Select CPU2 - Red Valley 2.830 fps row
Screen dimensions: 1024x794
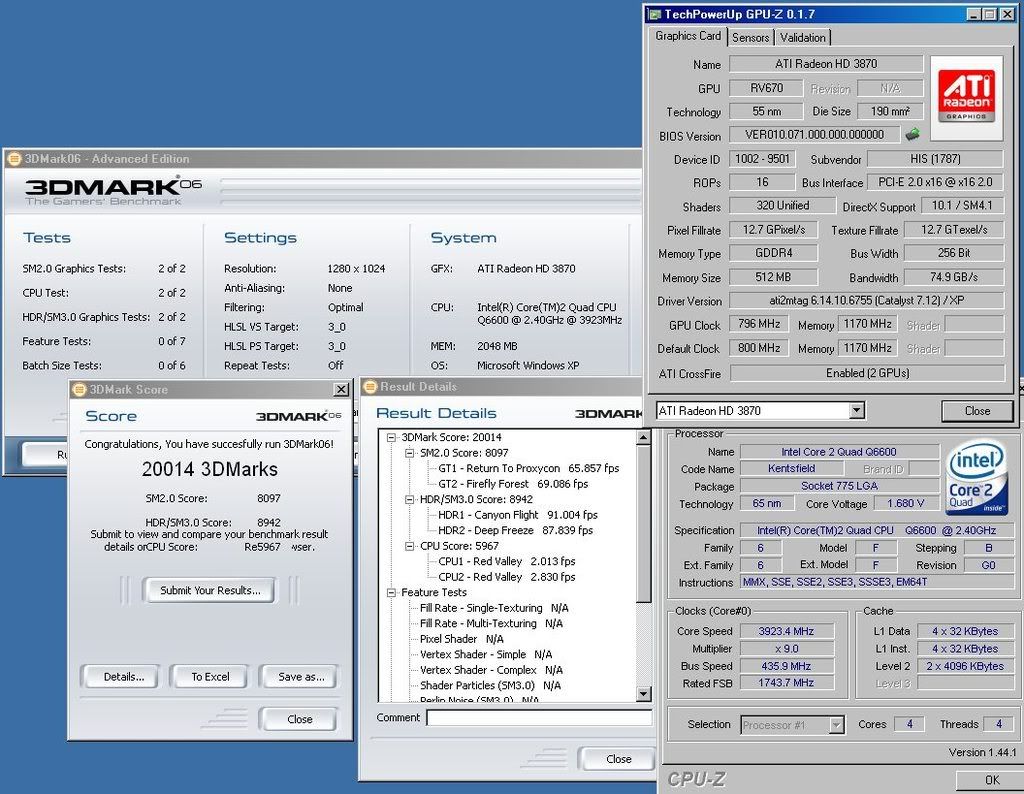pos(506,577)
